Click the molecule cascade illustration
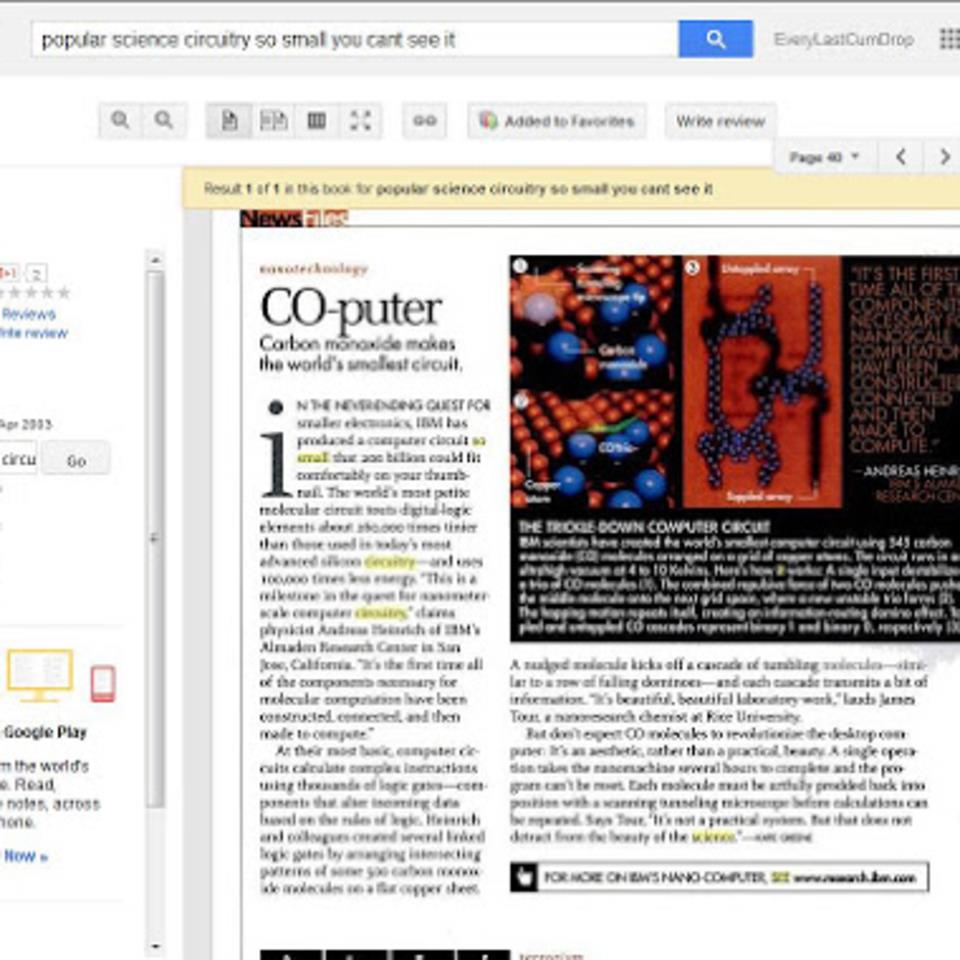 762,382
